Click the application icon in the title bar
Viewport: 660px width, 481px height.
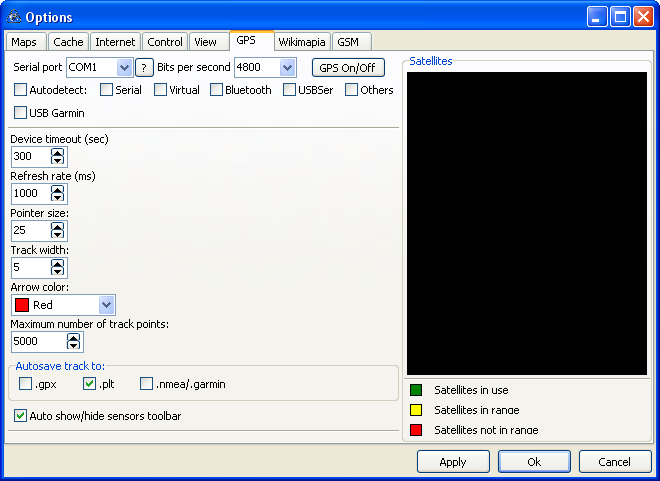(x=13, y=17)
